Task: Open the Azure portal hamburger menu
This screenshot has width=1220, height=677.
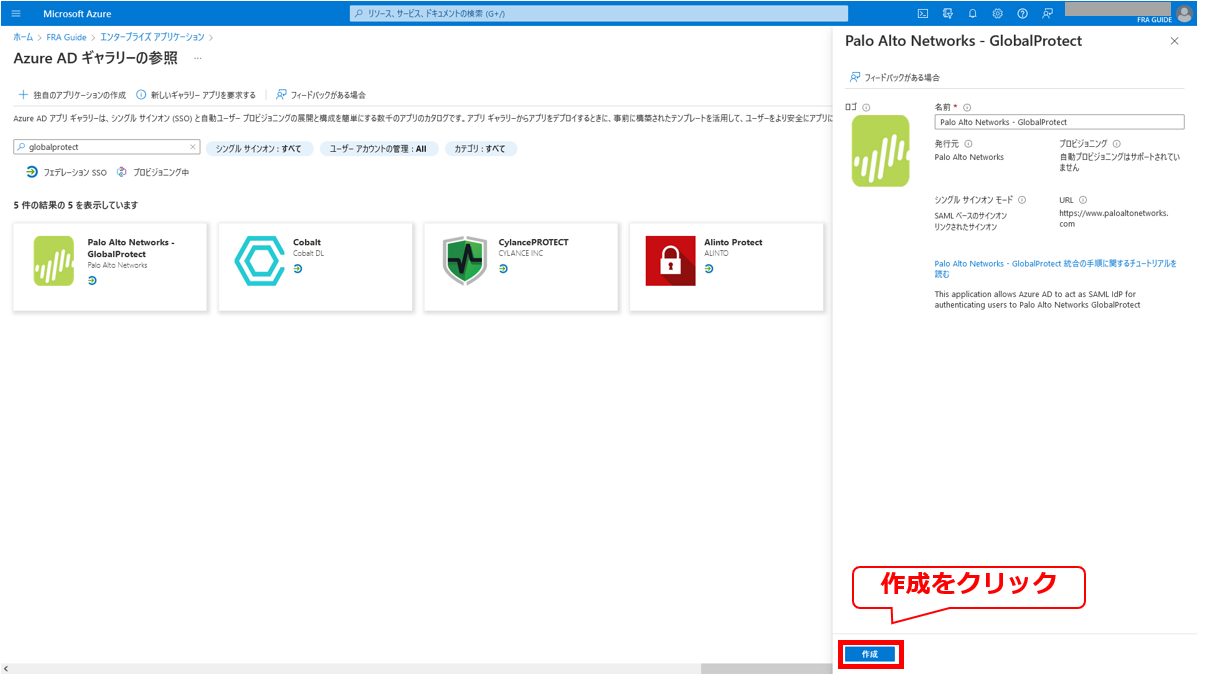Action: (x=16, y=13)
